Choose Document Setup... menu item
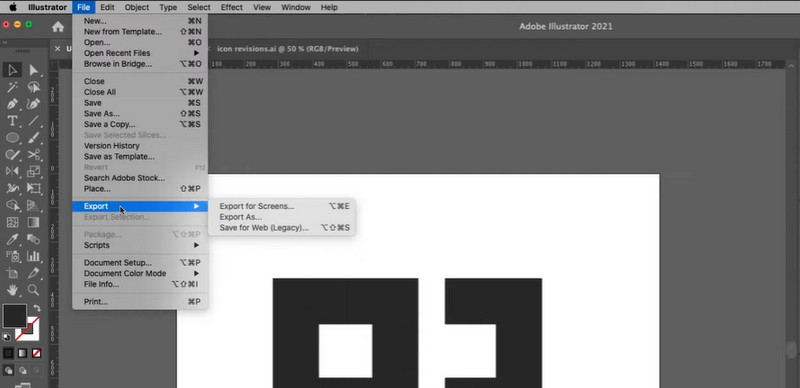800x388 pixels. [x=140, y=262]
